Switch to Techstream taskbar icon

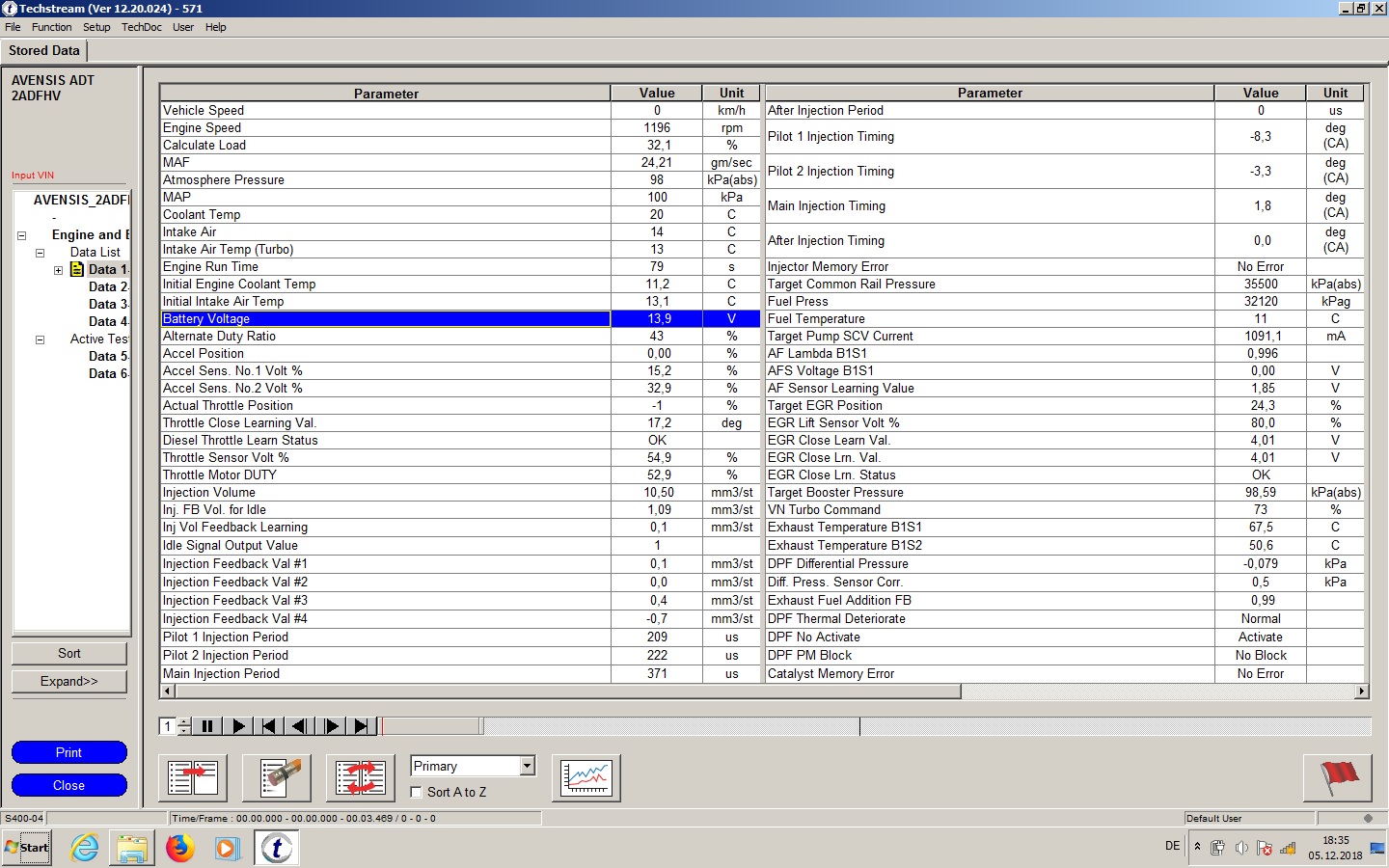277,848
